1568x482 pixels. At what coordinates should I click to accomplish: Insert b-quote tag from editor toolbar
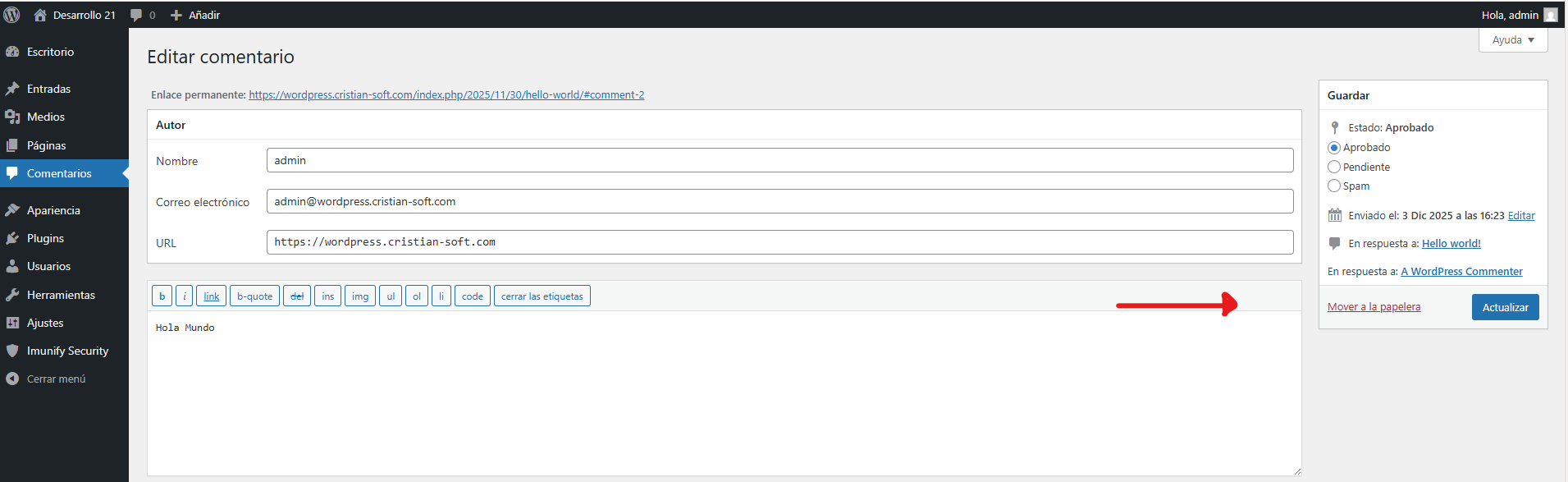click(254, 296)
